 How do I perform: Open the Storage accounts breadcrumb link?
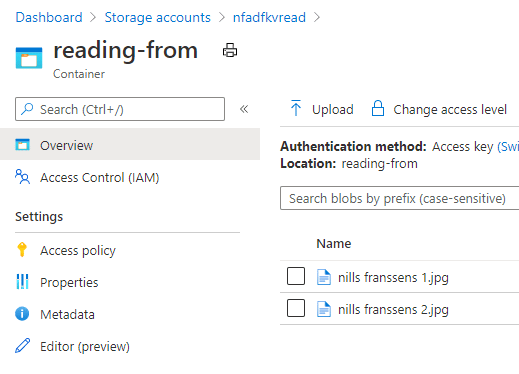(x=158, y=17)
